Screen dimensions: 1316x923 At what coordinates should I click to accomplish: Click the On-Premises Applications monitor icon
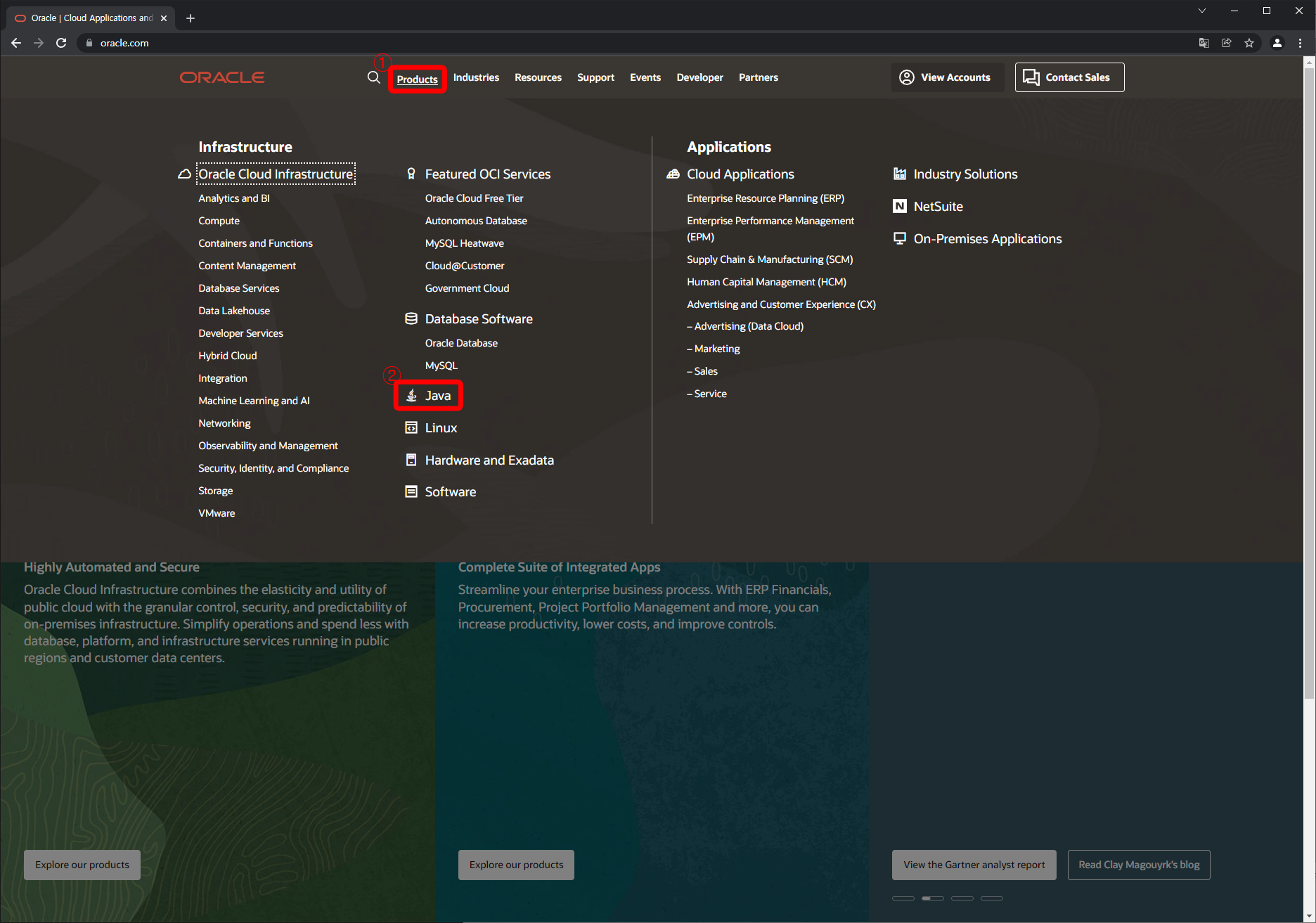tap(899, 238)
